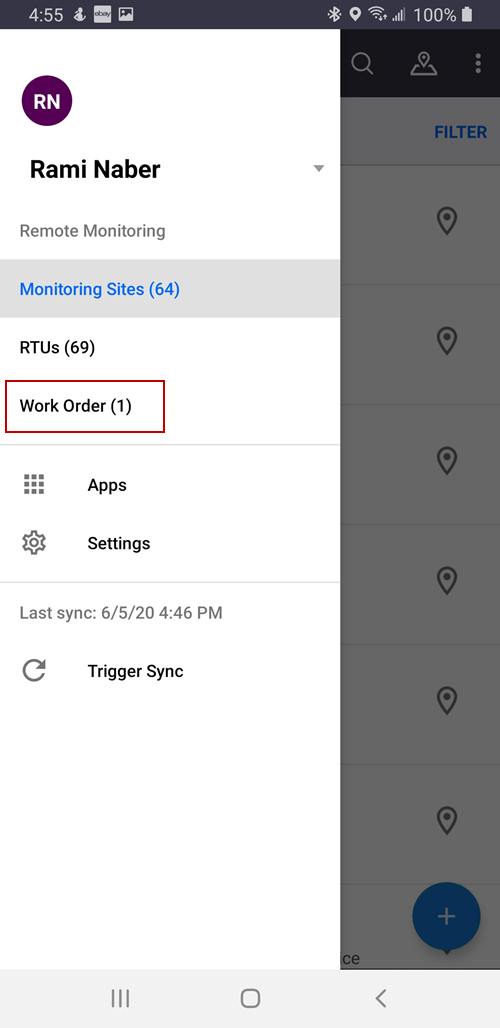The width and height of the screenshot is (500, 1028).
Task: Select Monitoring Sites (64)
Action: (170, 288)
